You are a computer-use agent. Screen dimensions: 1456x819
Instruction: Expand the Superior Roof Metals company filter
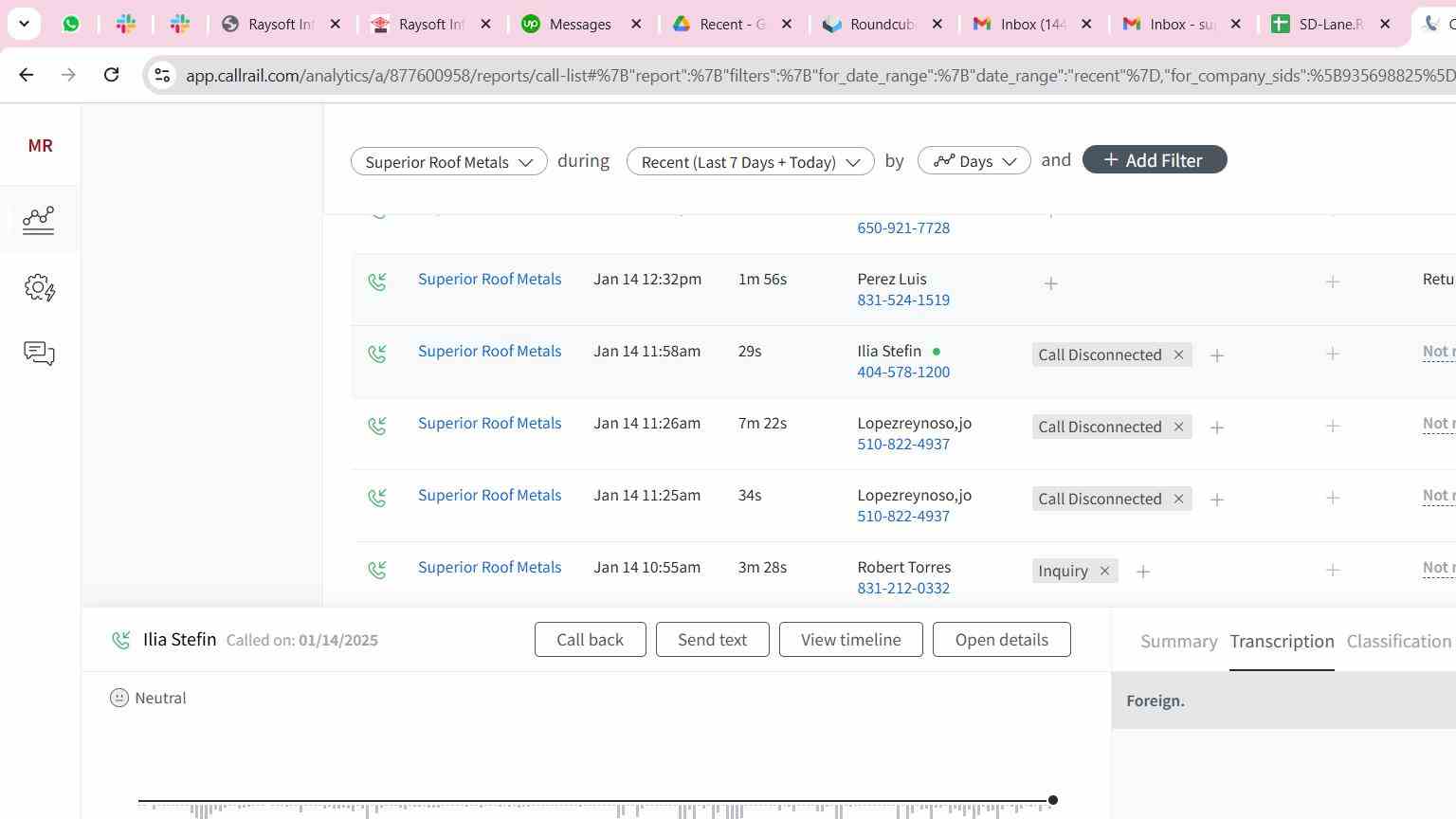coord(448,161)
